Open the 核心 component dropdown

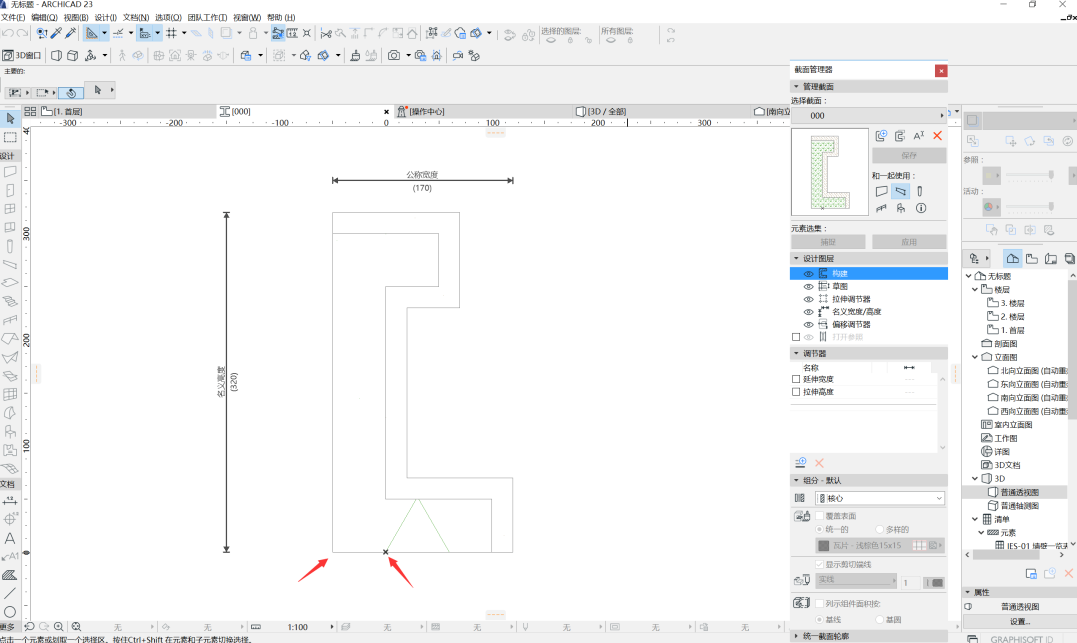coord(880,498)
